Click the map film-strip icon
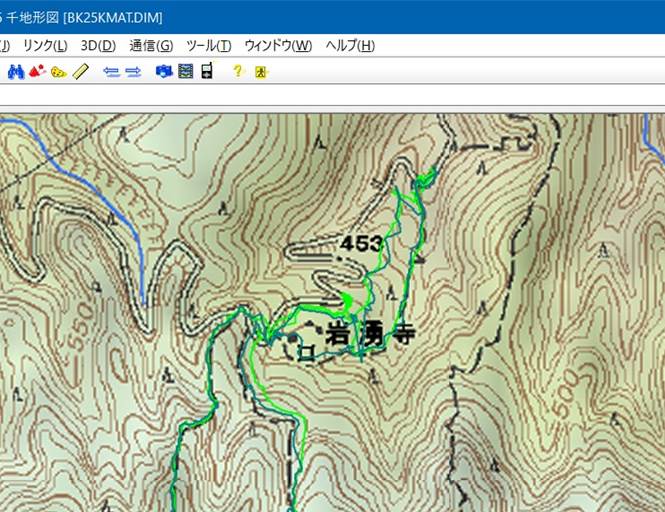This screenshot has height=512, width=665. point(185,71)
